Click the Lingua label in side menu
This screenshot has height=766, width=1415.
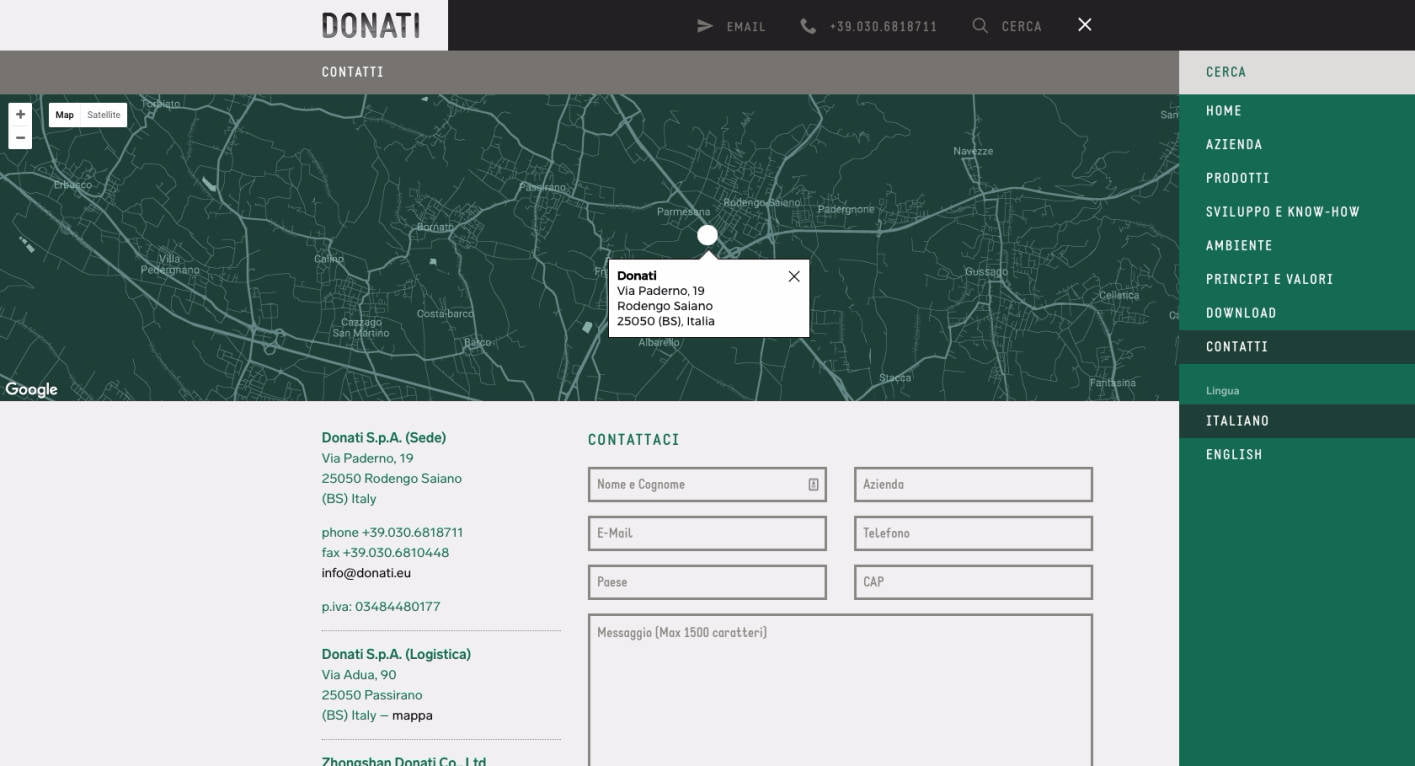(1222, 391)
